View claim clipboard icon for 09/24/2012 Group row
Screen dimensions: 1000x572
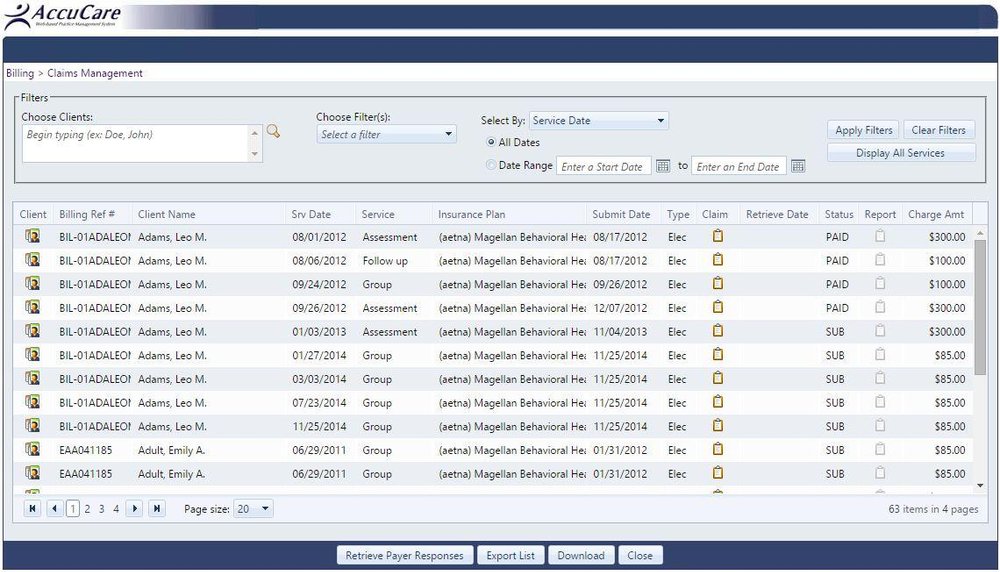click(x=717, y=283)
